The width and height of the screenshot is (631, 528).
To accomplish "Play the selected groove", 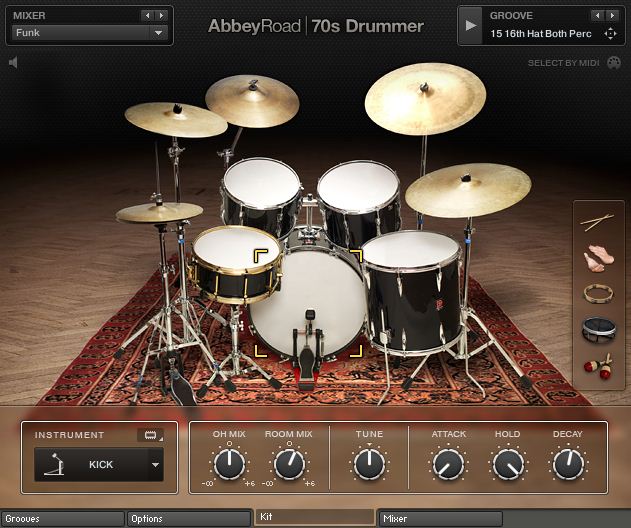I will [470, 26].
